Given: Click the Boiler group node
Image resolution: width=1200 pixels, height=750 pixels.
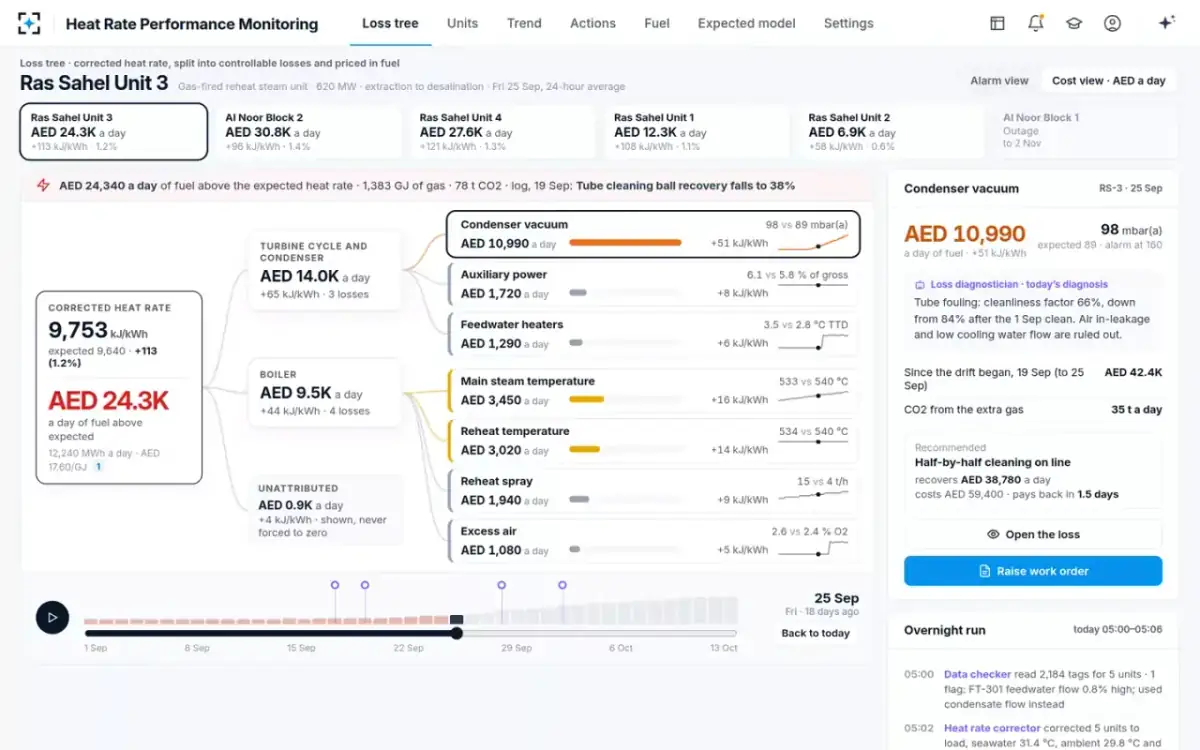Looking at the screenshot, I should pyautogui.click(x=324, y=393).
